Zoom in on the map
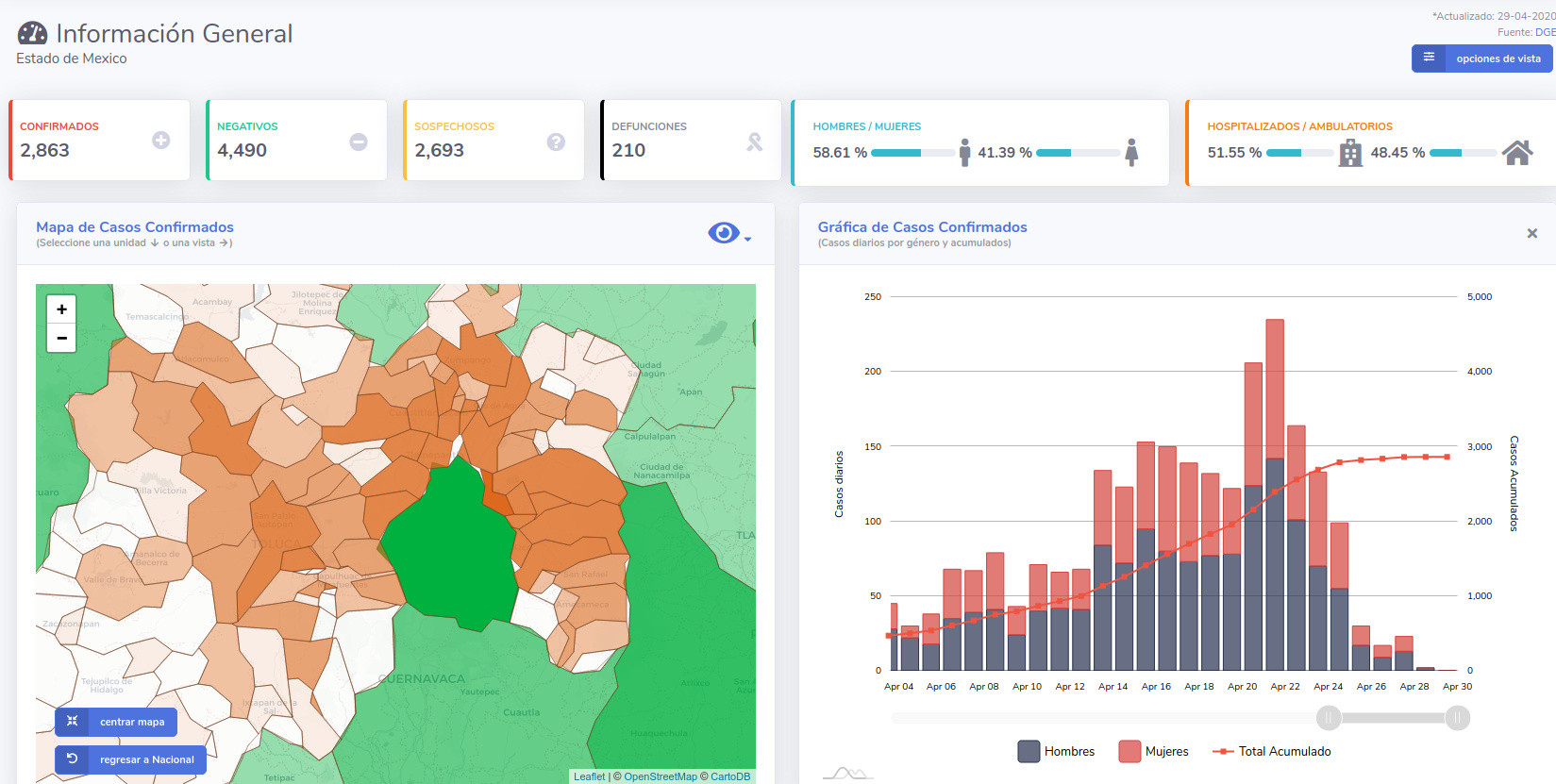The width and height of the screenshot is (1556, 784). click(61, 309)
